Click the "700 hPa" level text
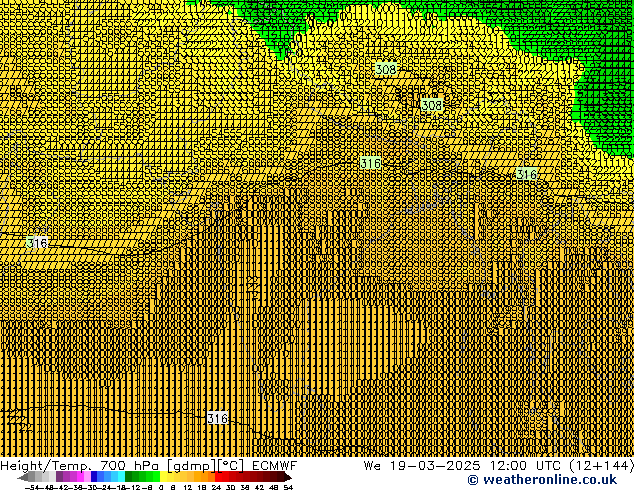The width and height of the screenshot is (634, 490). coord(132,466)
